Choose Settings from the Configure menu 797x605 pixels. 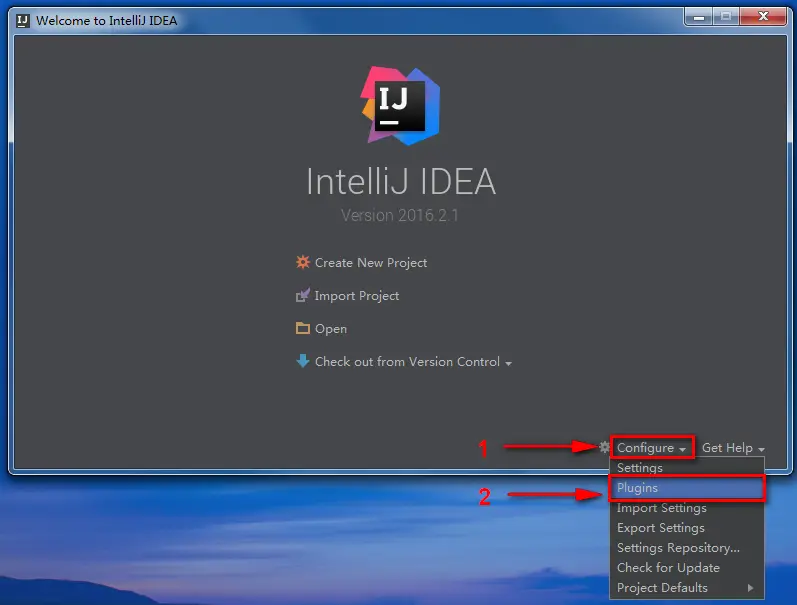pyautogui.click(x=687, y=468)
